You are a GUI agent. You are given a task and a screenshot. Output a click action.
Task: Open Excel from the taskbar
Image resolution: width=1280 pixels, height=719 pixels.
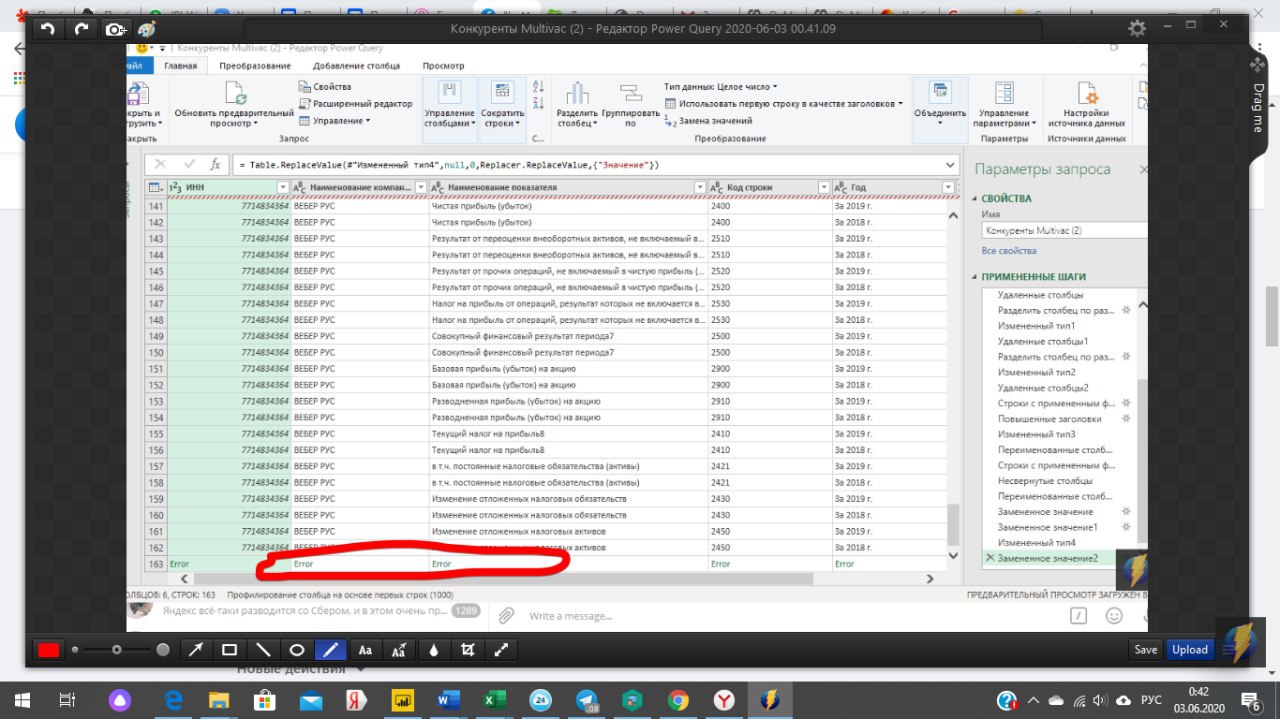pyautogui.click(x=494, y=700)
